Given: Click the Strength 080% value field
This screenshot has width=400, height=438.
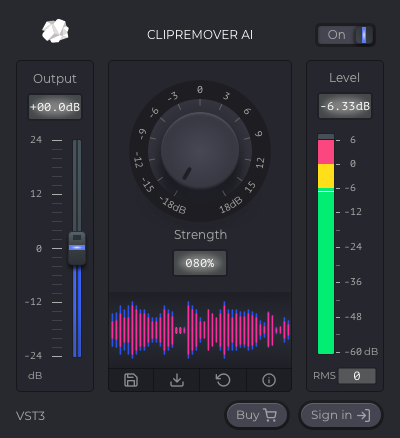Looking at the screenshot, I should [x=200, y=263].
